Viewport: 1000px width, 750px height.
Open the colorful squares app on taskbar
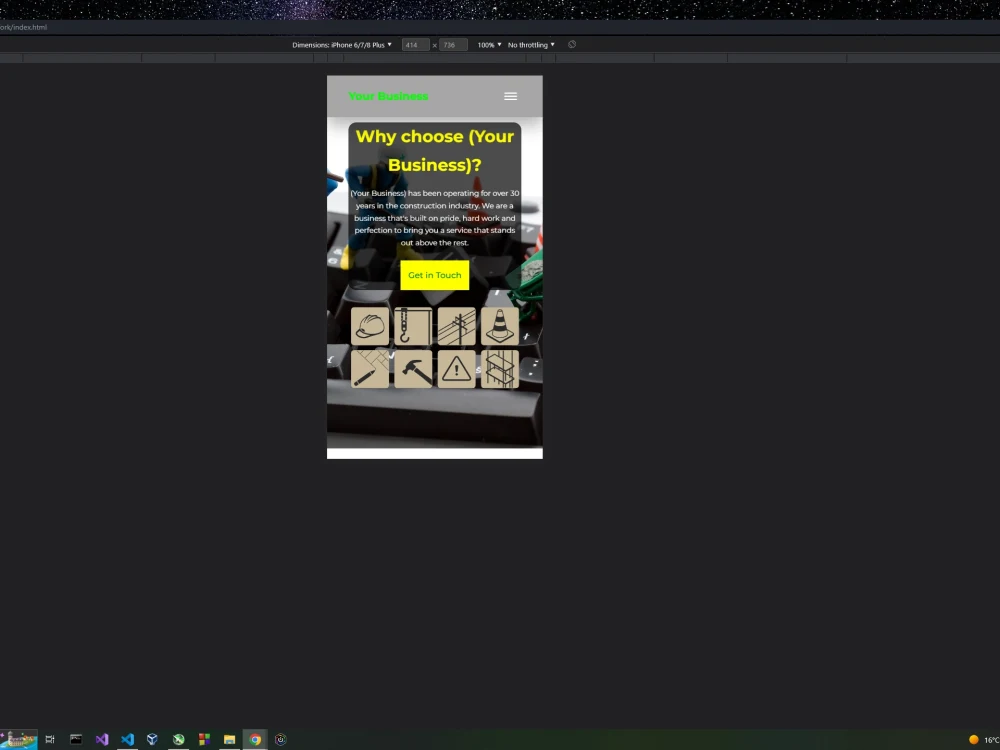pyautogui.click(x=204, y=739)
